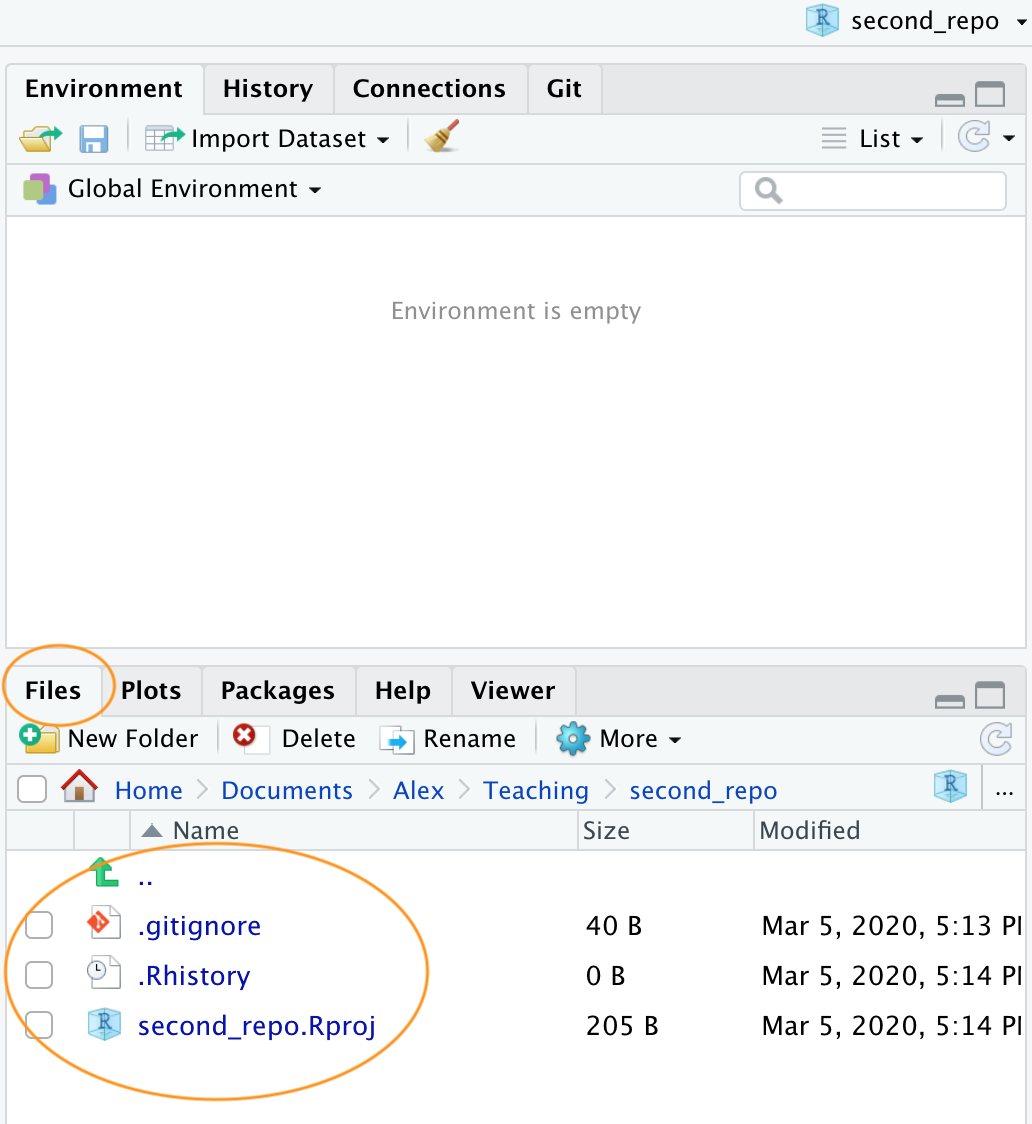
Task: Click the red Delete icon
Action: pyautogui.click(x=244, y=738)
